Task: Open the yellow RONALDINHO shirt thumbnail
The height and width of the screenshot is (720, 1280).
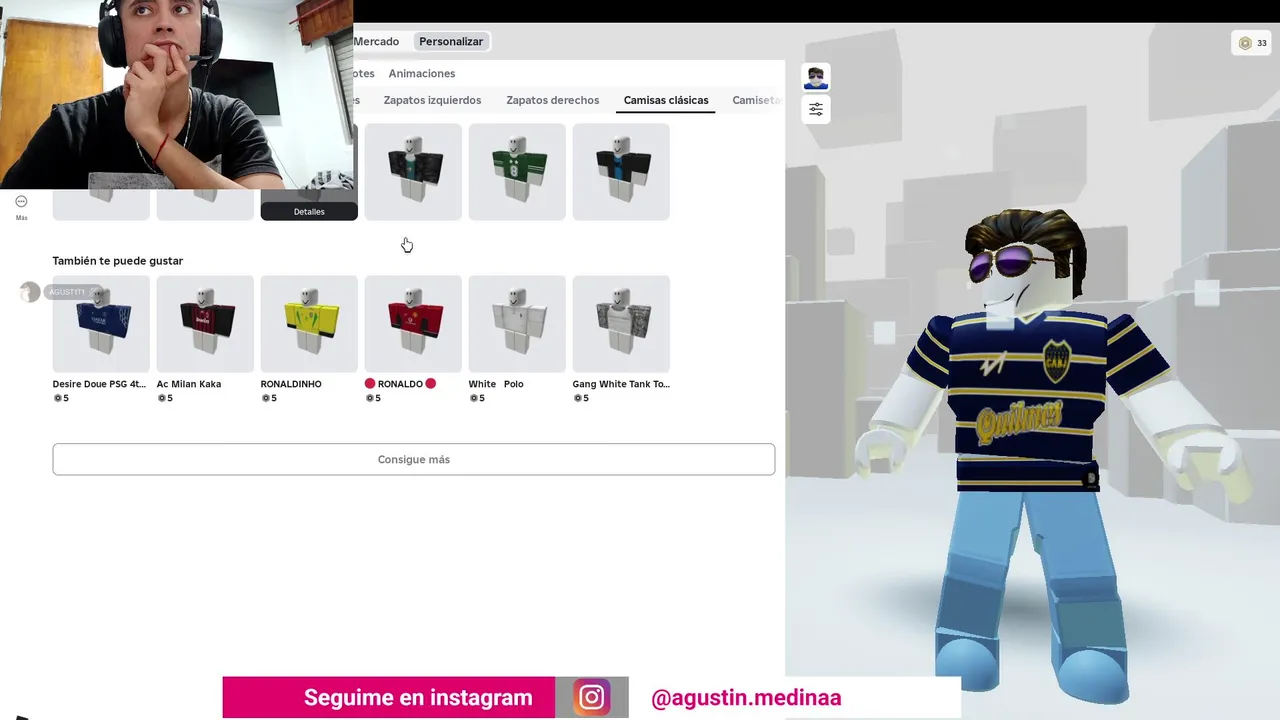Action: point(309,324)
